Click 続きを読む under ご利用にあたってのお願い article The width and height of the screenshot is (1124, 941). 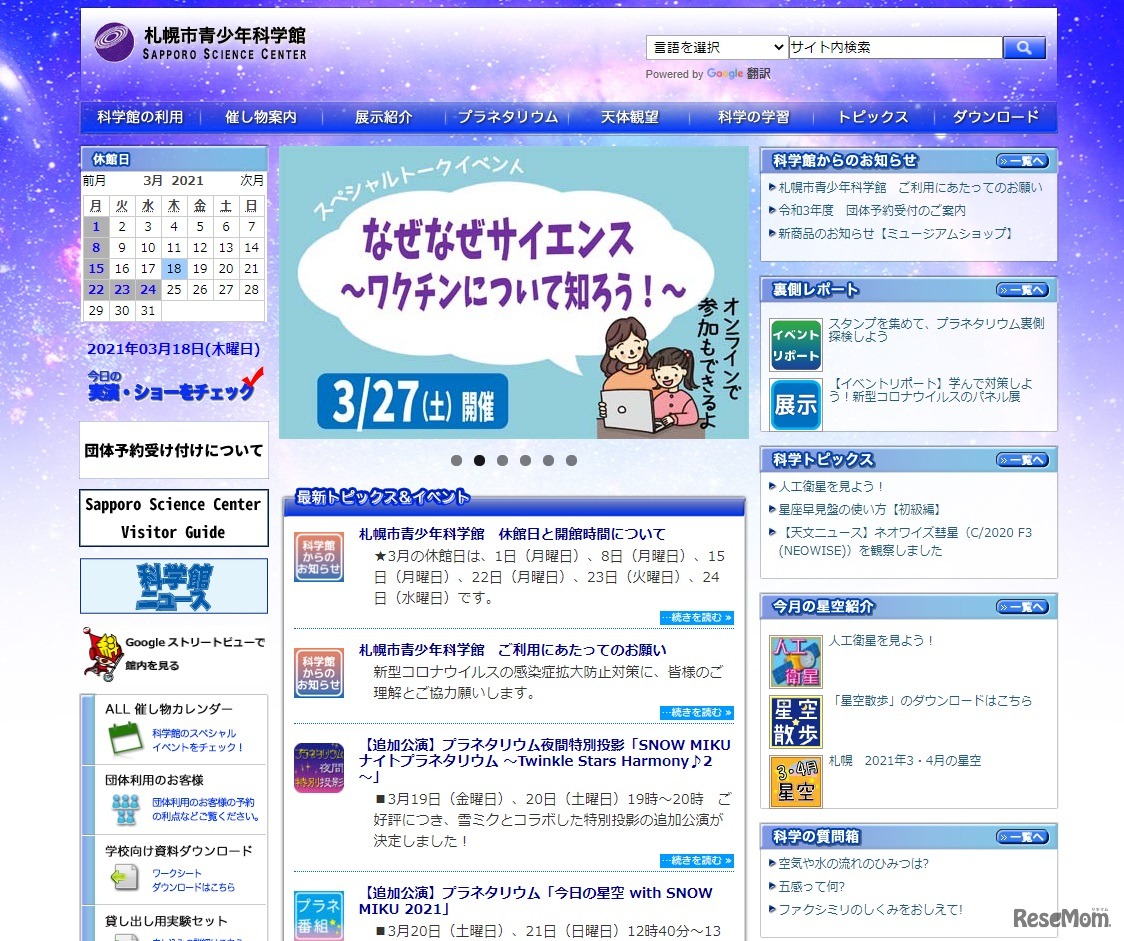click(x=697, y=713)
